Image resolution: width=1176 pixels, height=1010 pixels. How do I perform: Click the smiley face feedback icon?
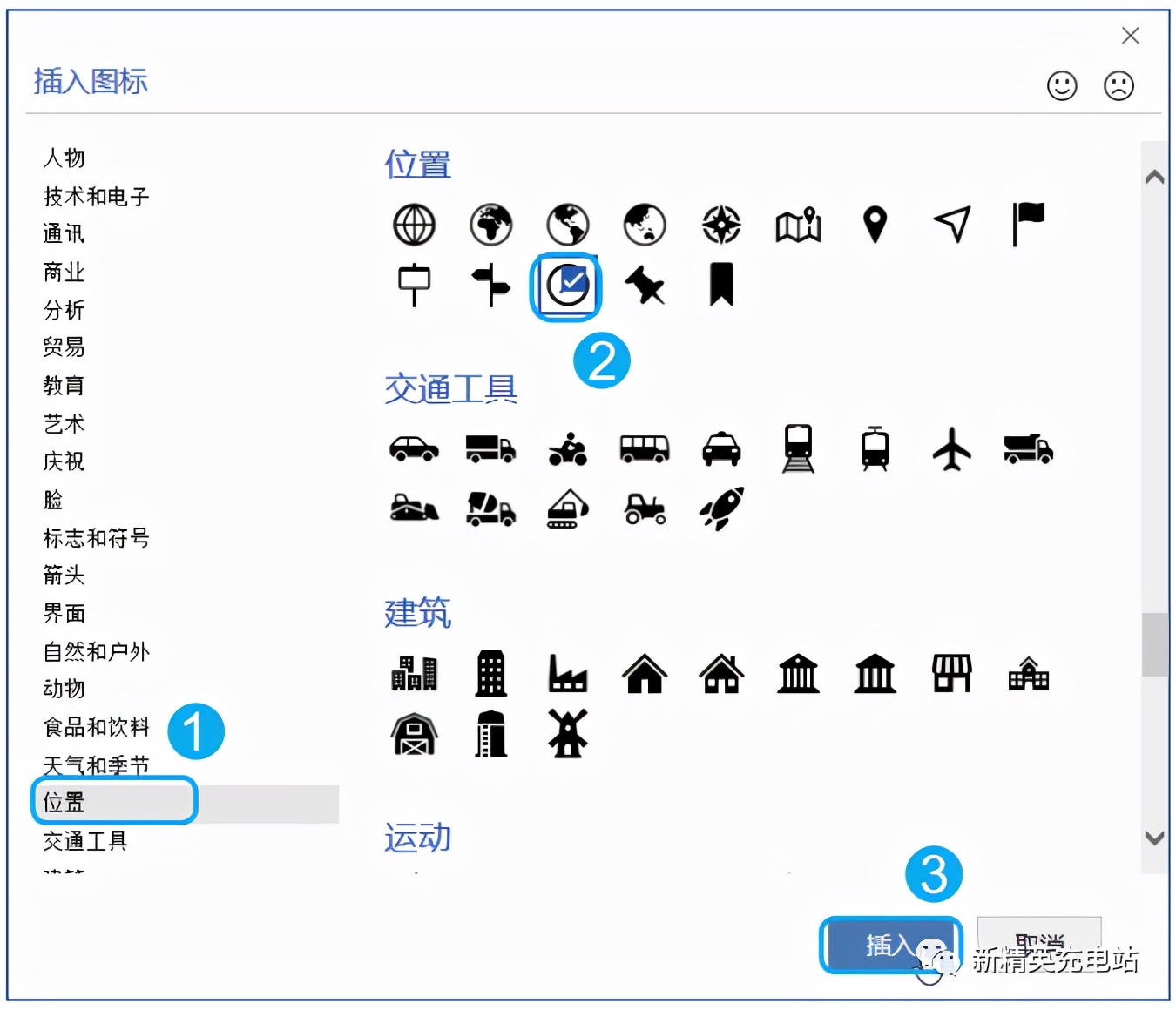pyautogui.click(x=1061, y=86)
